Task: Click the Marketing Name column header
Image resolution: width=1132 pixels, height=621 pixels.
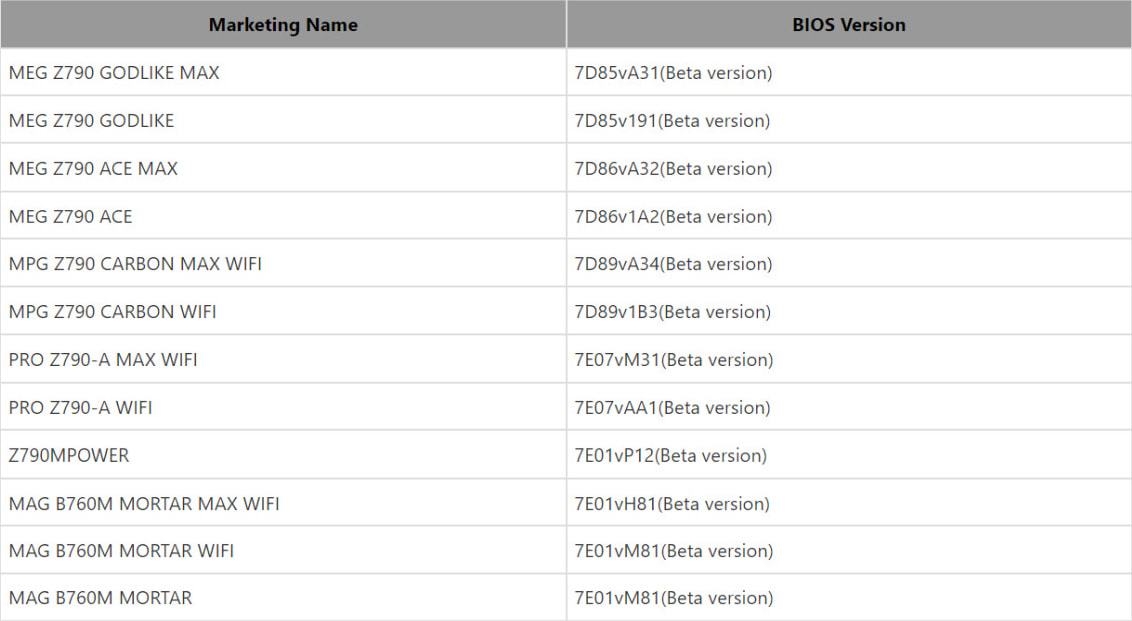Action: click(283, 25)
